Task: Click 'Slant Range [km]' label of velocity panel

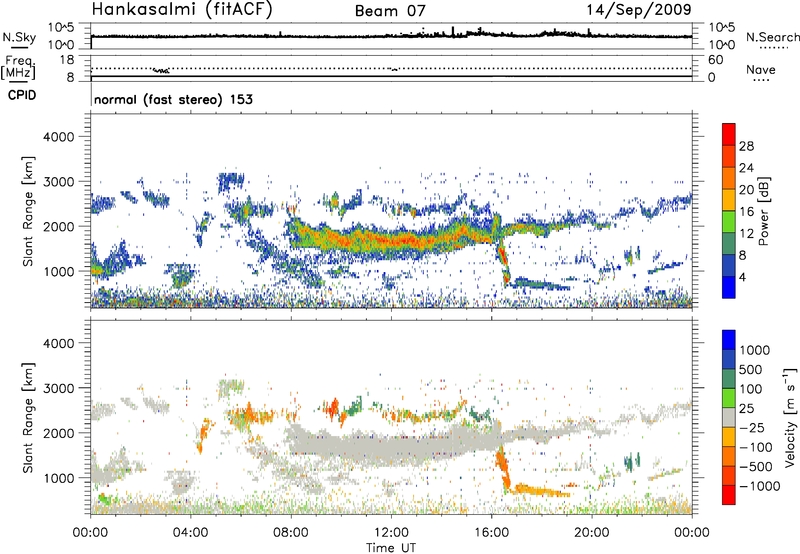Action: (28, 418)
